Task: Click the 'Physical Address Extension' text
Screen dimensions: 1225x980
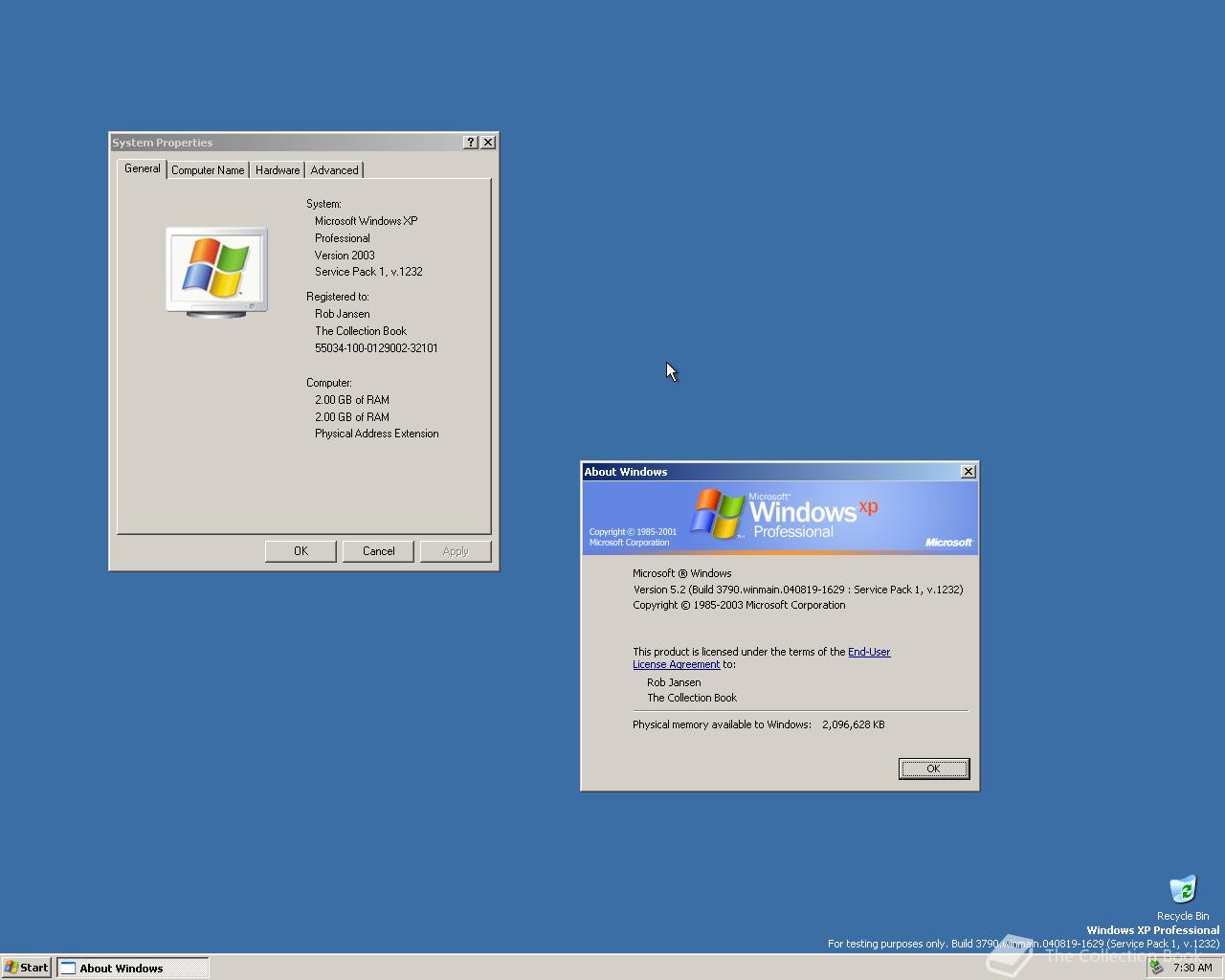Action: point(377,434)
